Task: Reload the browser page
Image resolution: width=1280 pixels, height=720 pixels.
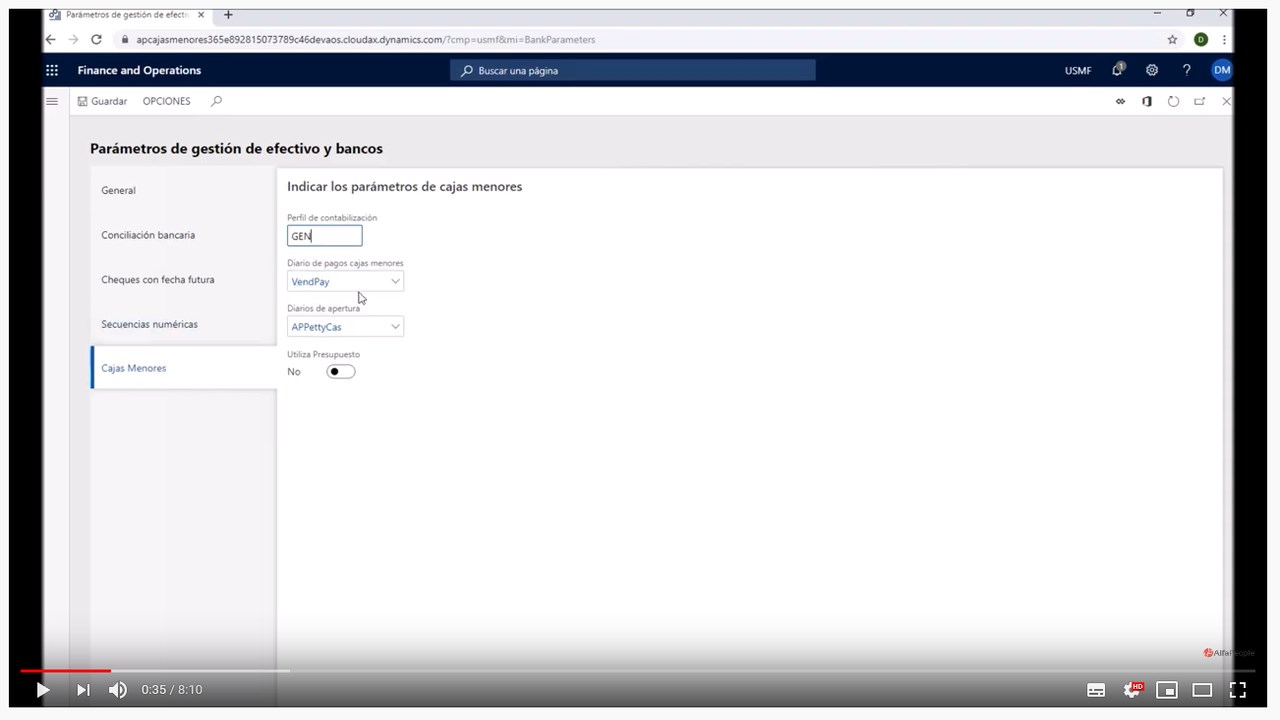Action: click(x=96, y=39)
